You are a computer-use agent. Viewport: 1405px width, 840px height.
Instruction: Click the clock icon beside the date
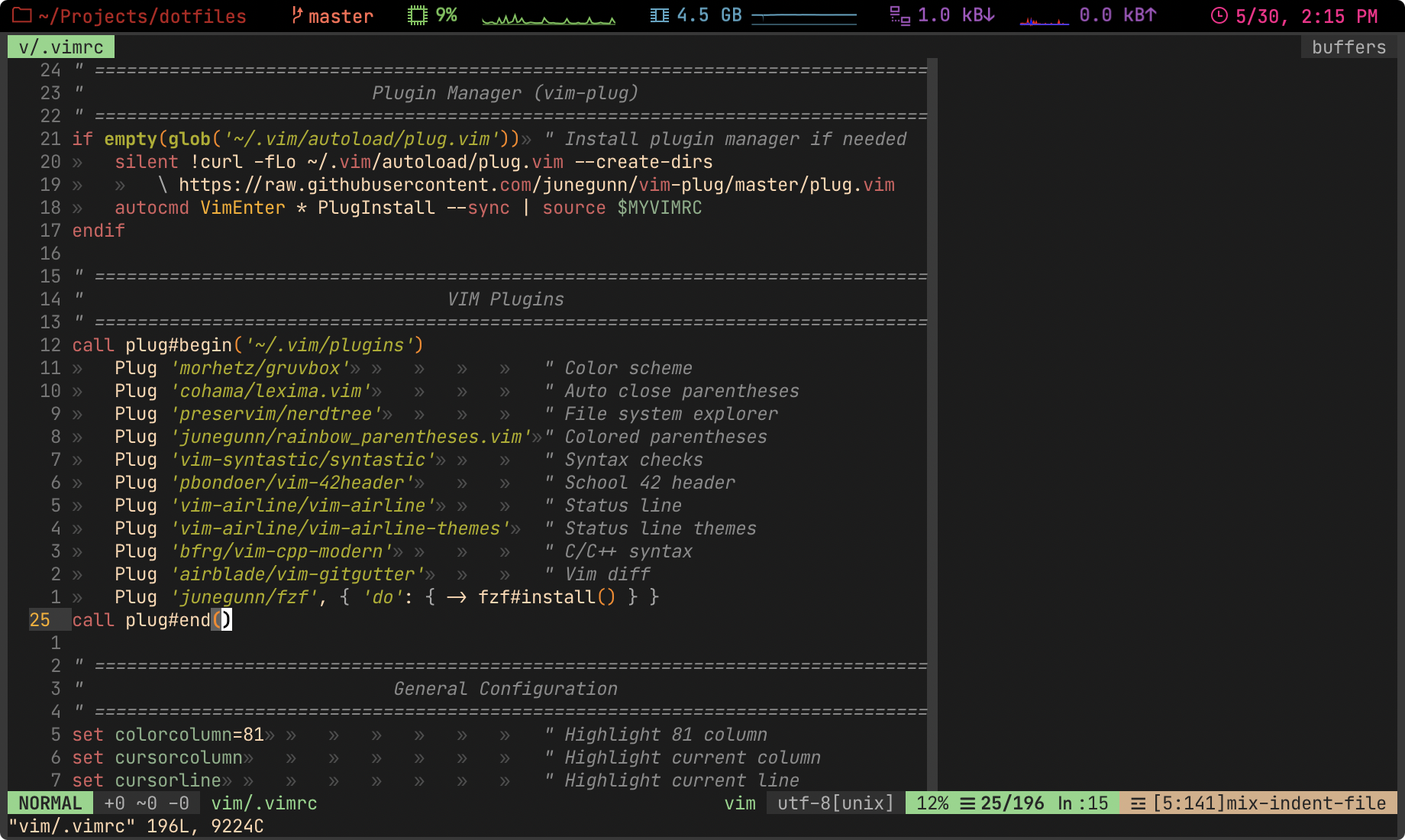(x=1219, y=15)
